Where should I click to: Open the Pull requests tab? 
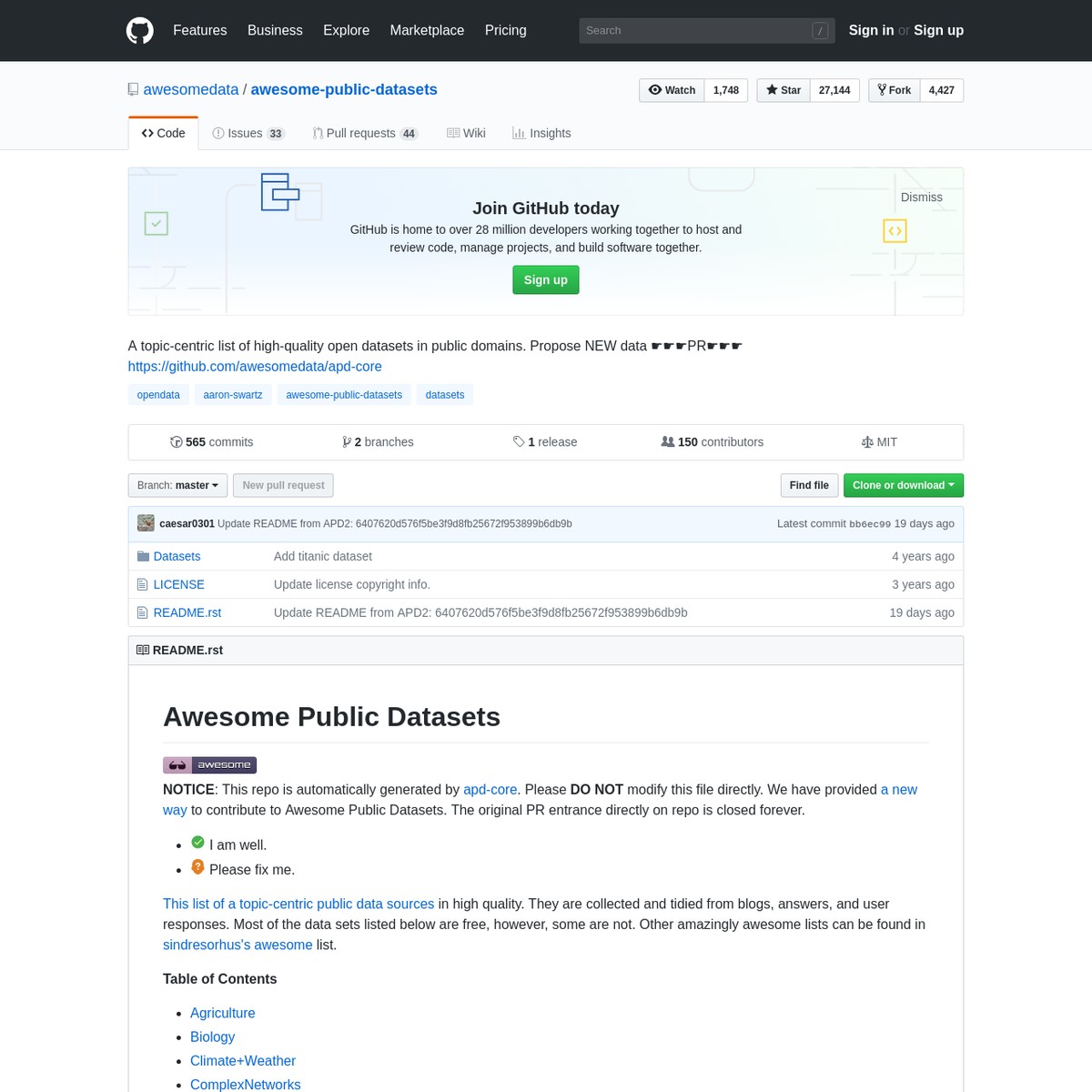pyautogui.click(x=365, y=133)
